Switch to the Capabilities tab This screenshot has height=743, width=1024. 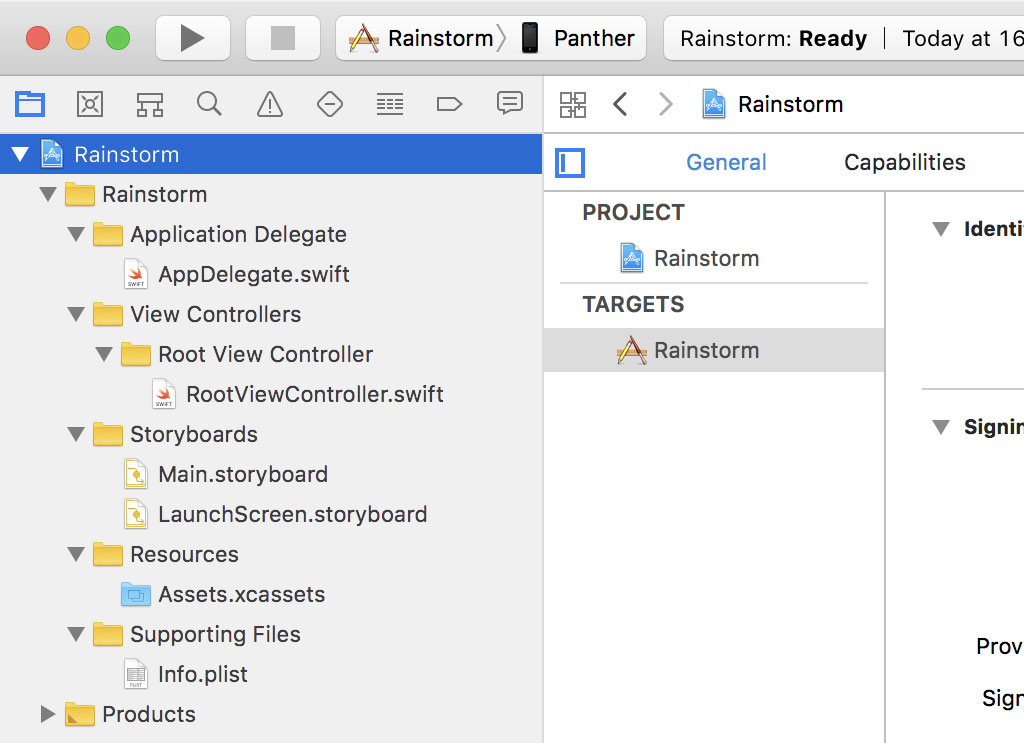[x=905, y=162]
